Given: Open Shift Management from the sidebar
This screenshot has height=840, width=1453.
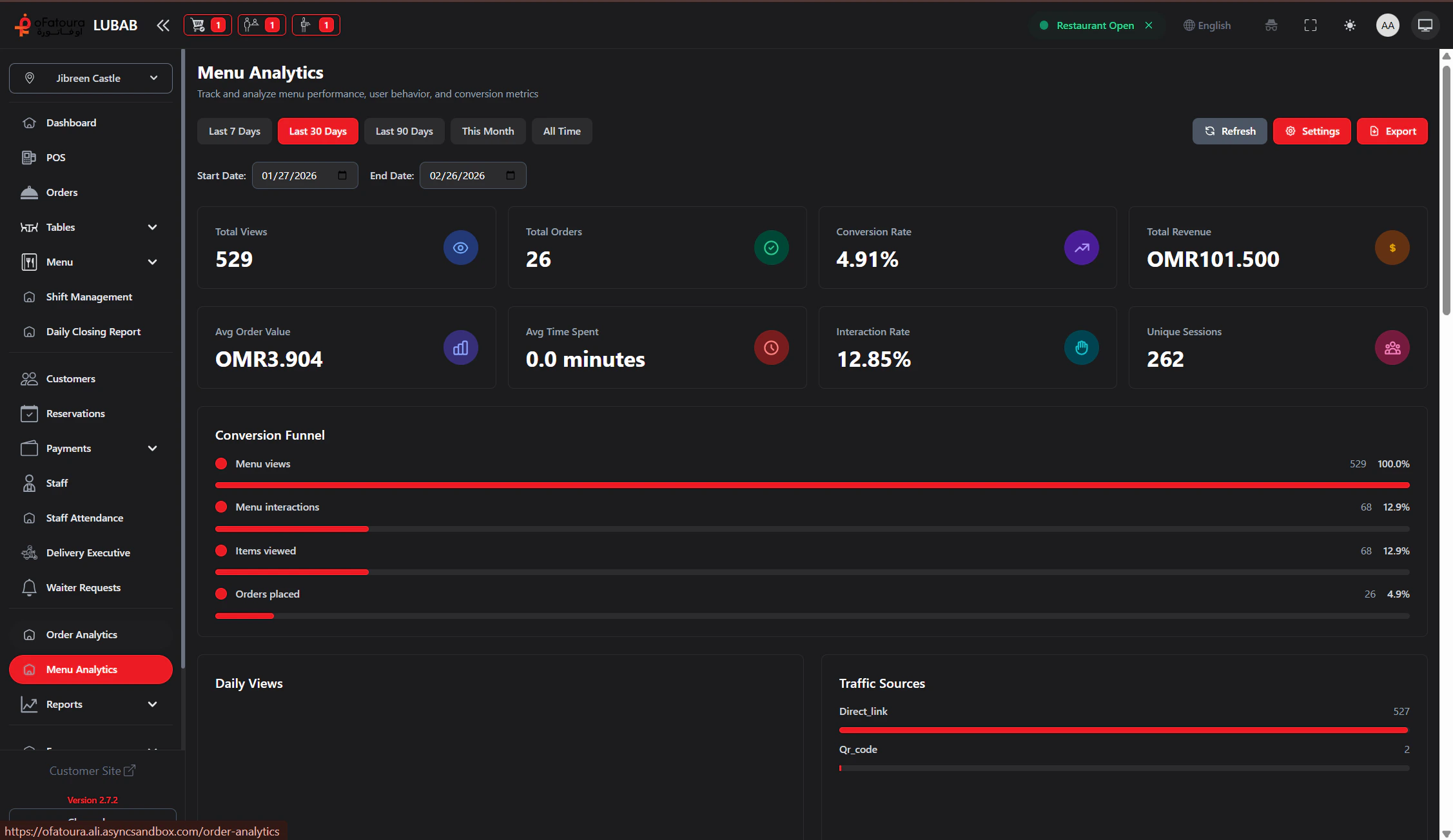Looking at the screenshot, I should pyautogui.click(x=88, y=297).
